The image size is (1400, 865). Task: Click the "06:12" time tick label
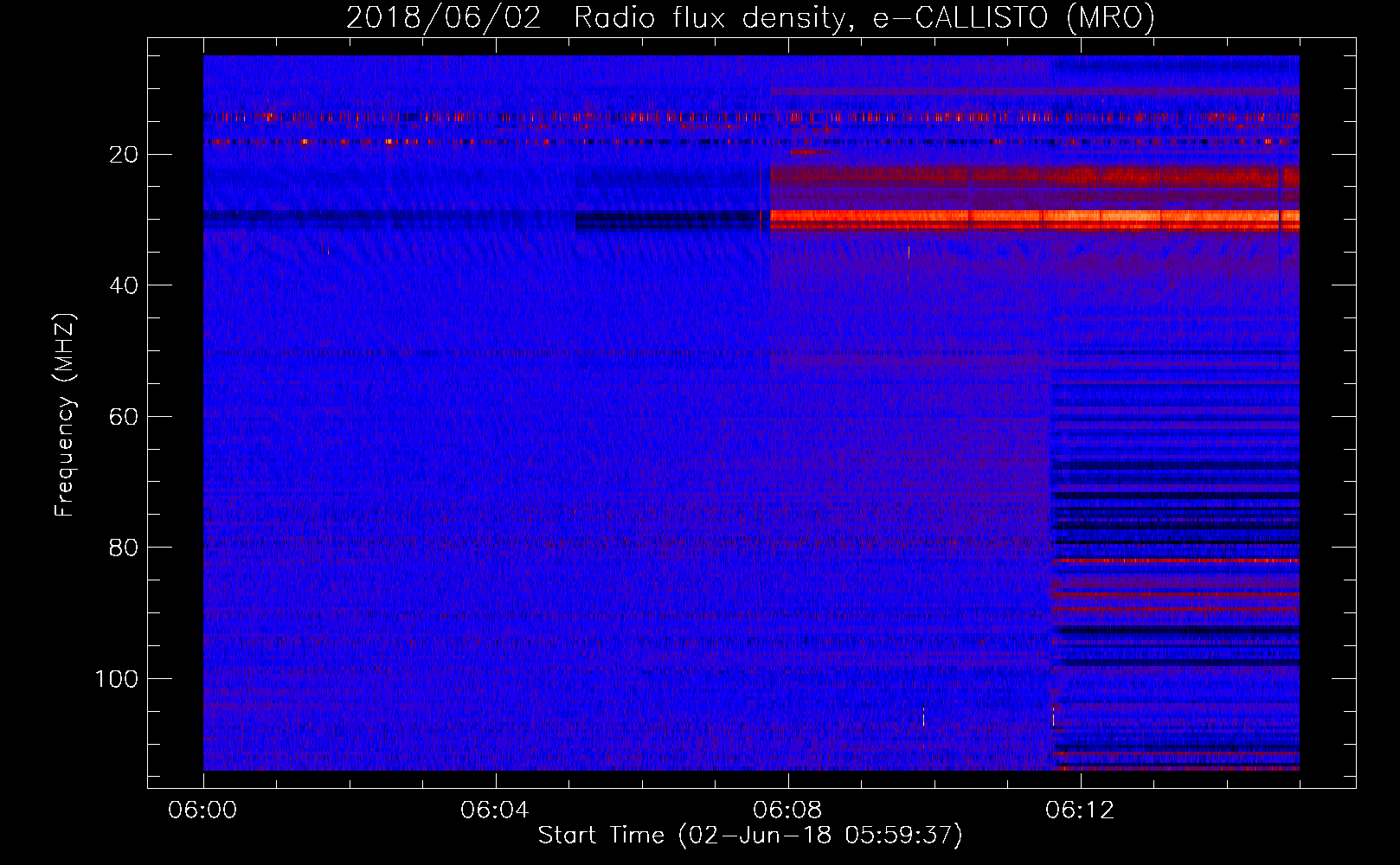[x=1080, y=811]
